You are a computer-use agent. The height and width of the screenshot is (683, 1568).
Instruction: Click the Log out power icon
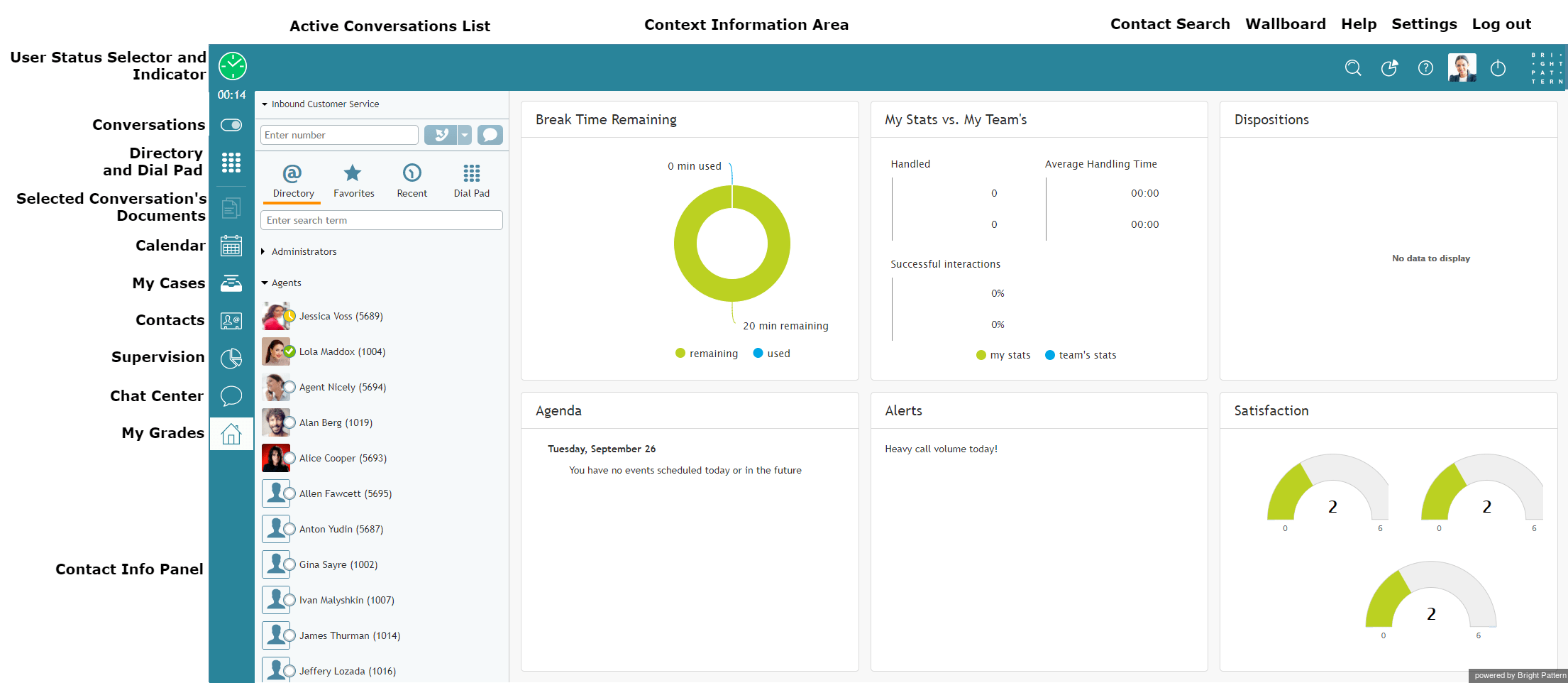pos(1498,68)
